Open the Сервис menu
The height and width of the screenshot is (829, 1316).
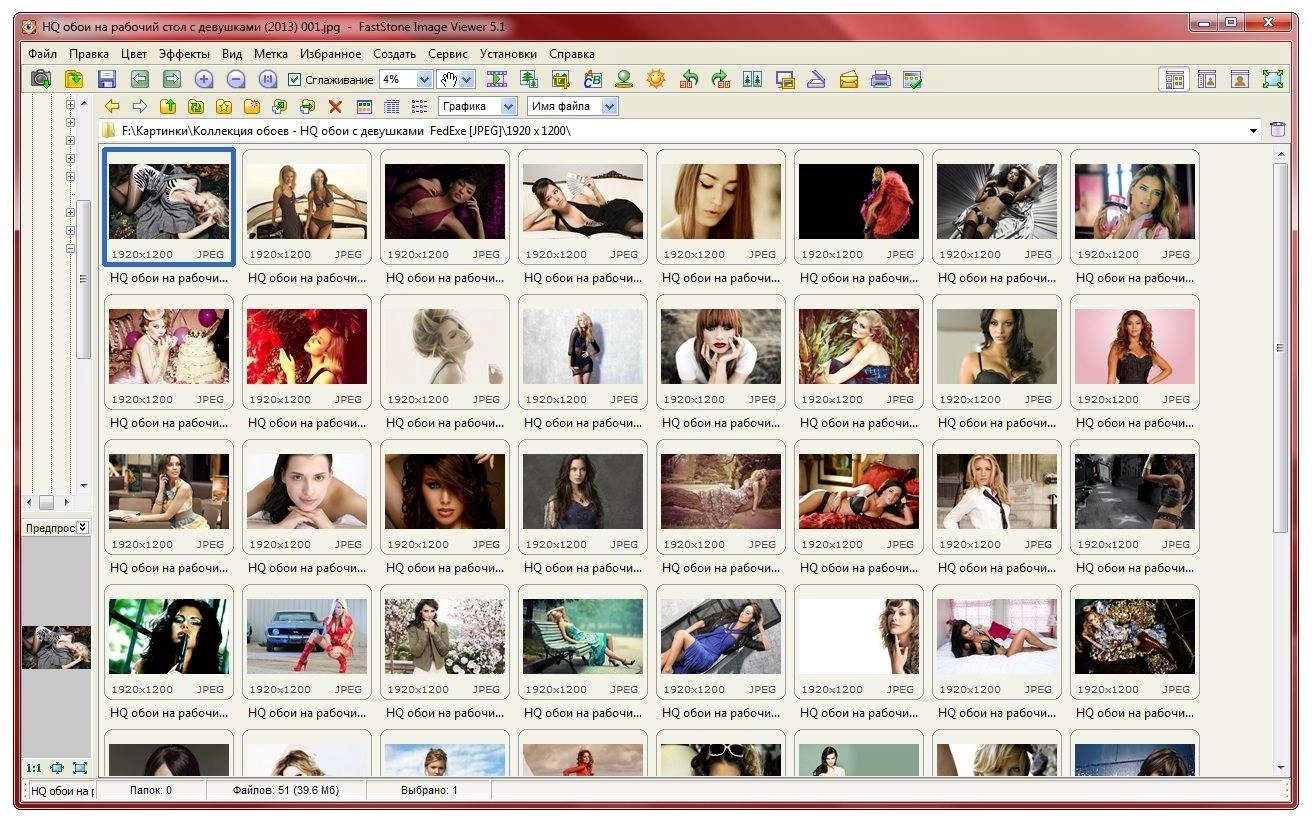447,54
